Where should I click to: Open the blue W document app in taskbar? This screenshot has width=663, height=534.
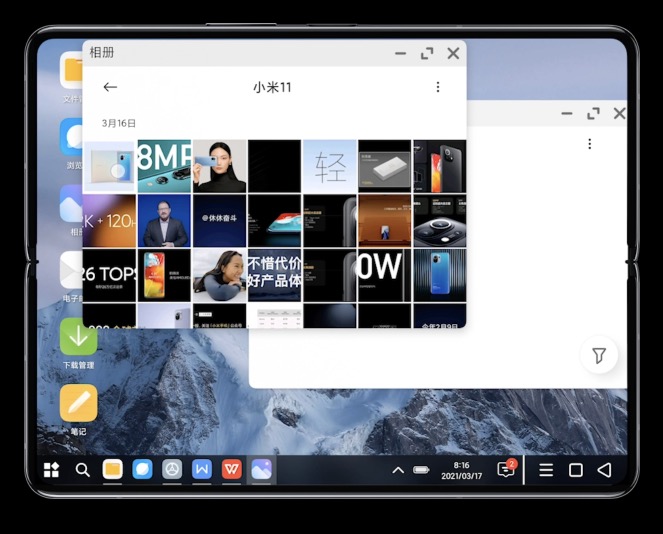[202, 469]
